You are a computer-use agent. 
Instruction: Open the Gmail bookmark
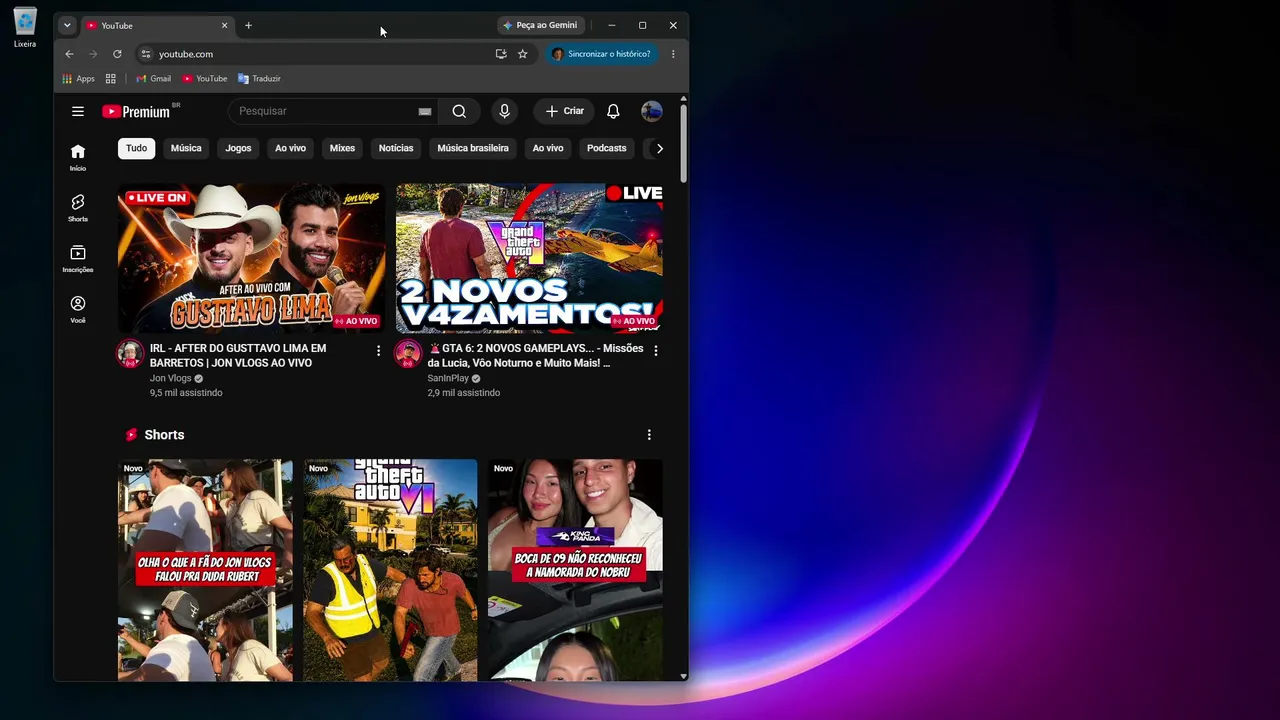(x=153, y=79)
